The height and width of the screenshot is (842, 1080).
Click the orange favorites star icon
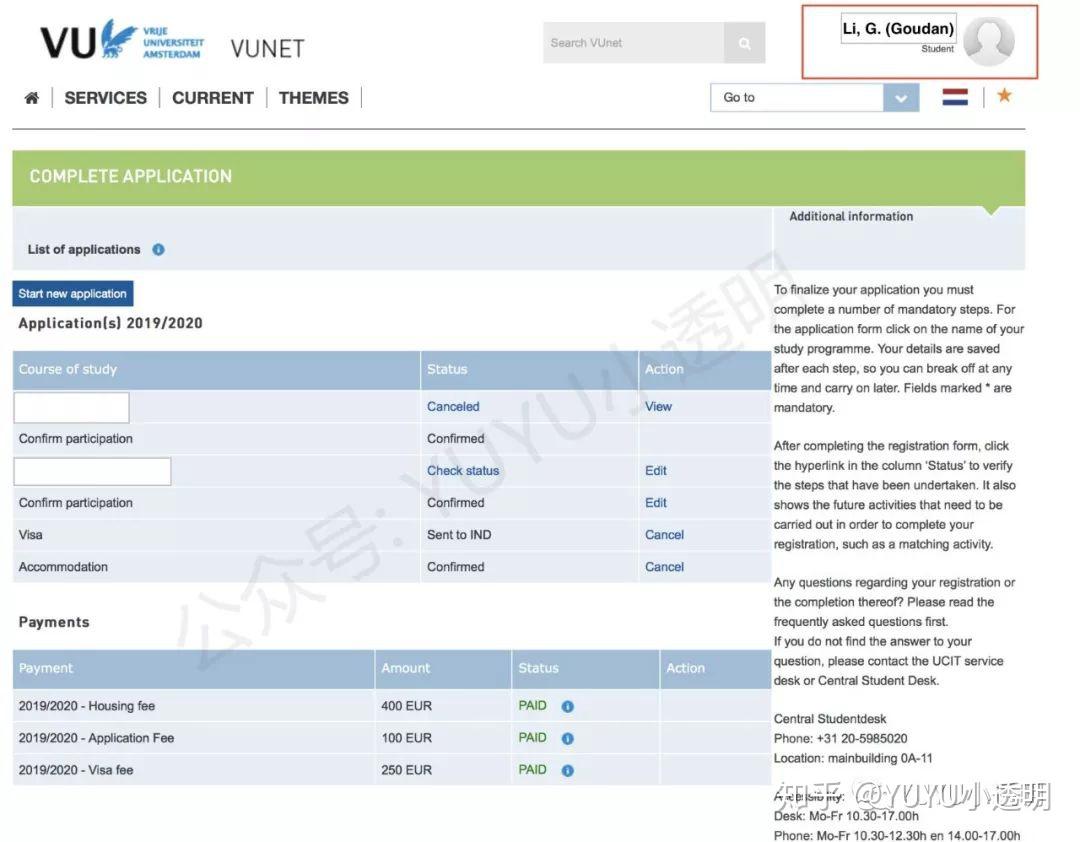[x=1004, y=95]
